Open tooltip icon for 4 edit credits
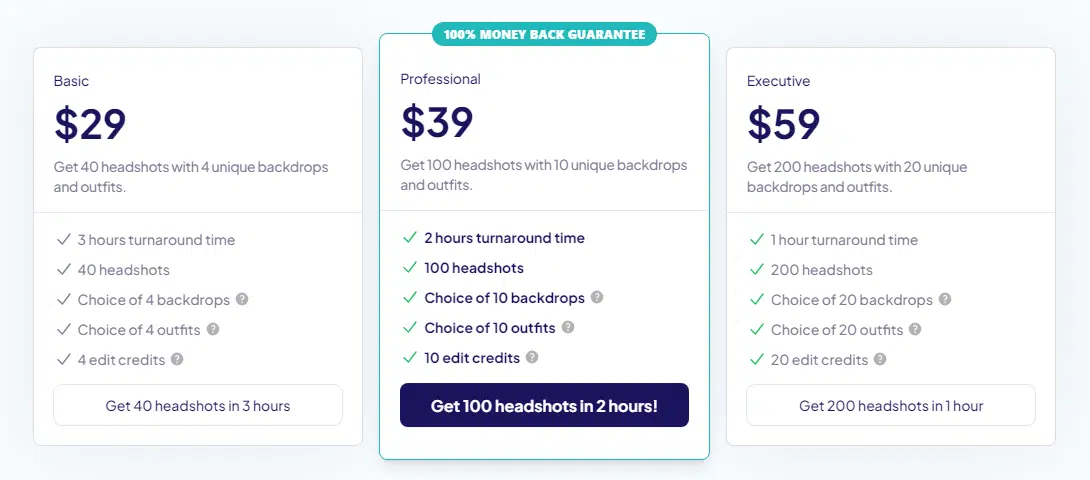 click(177, 359)
